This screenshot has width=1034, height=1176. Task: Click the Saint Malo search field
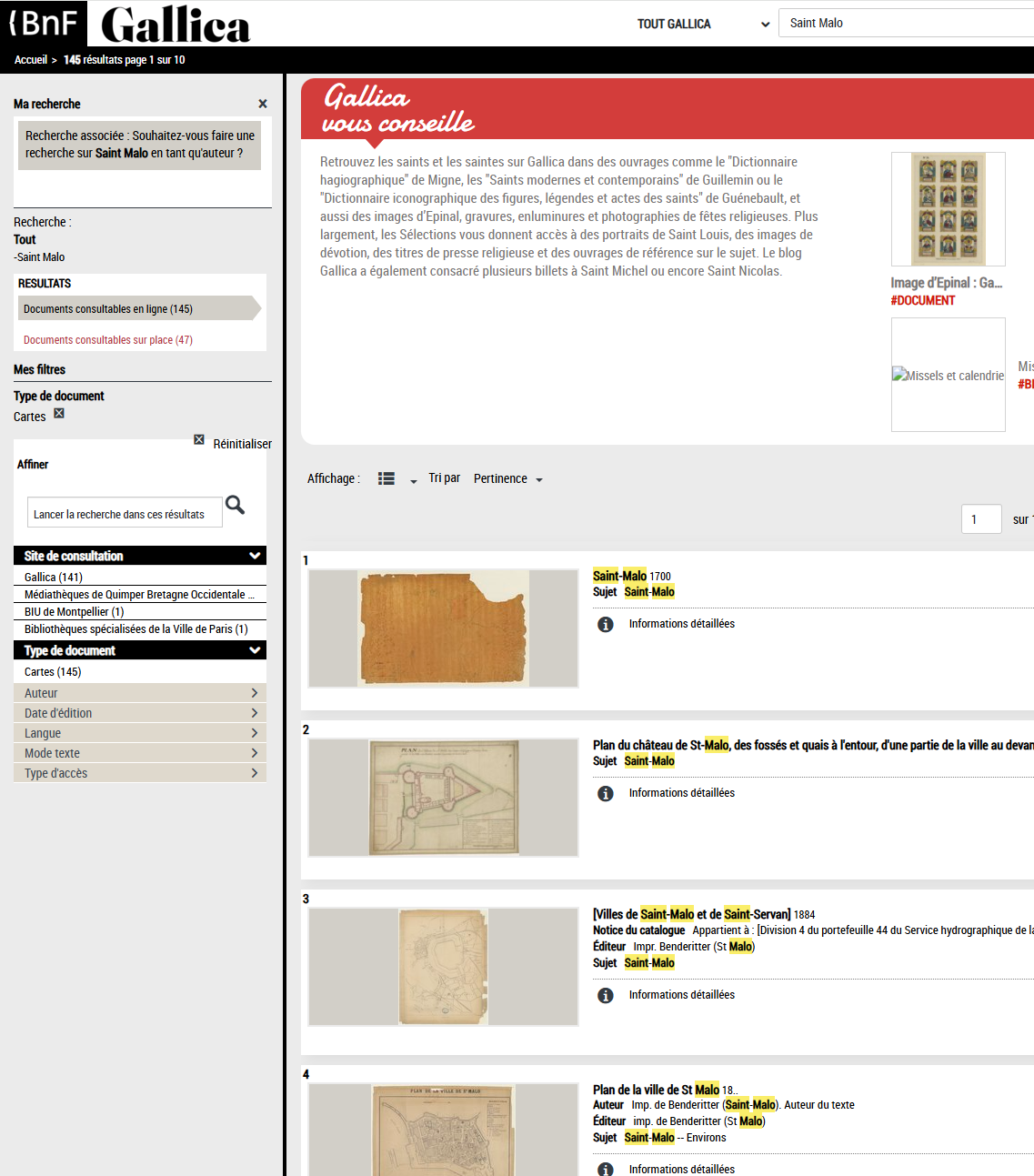pyautogui.click(x=906, y=23)
